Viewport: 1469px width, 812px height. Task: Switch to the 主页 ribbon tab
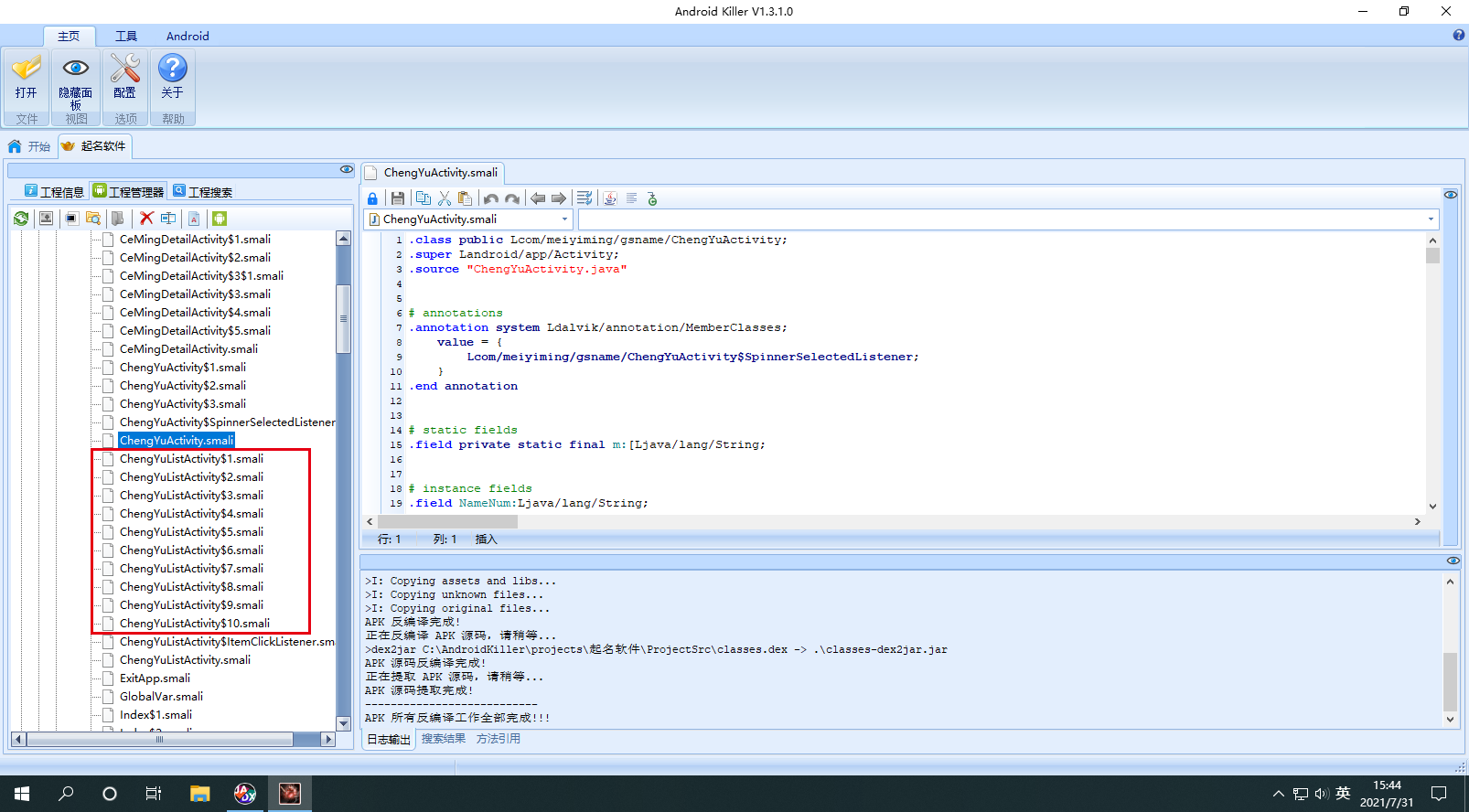[69, 36]
